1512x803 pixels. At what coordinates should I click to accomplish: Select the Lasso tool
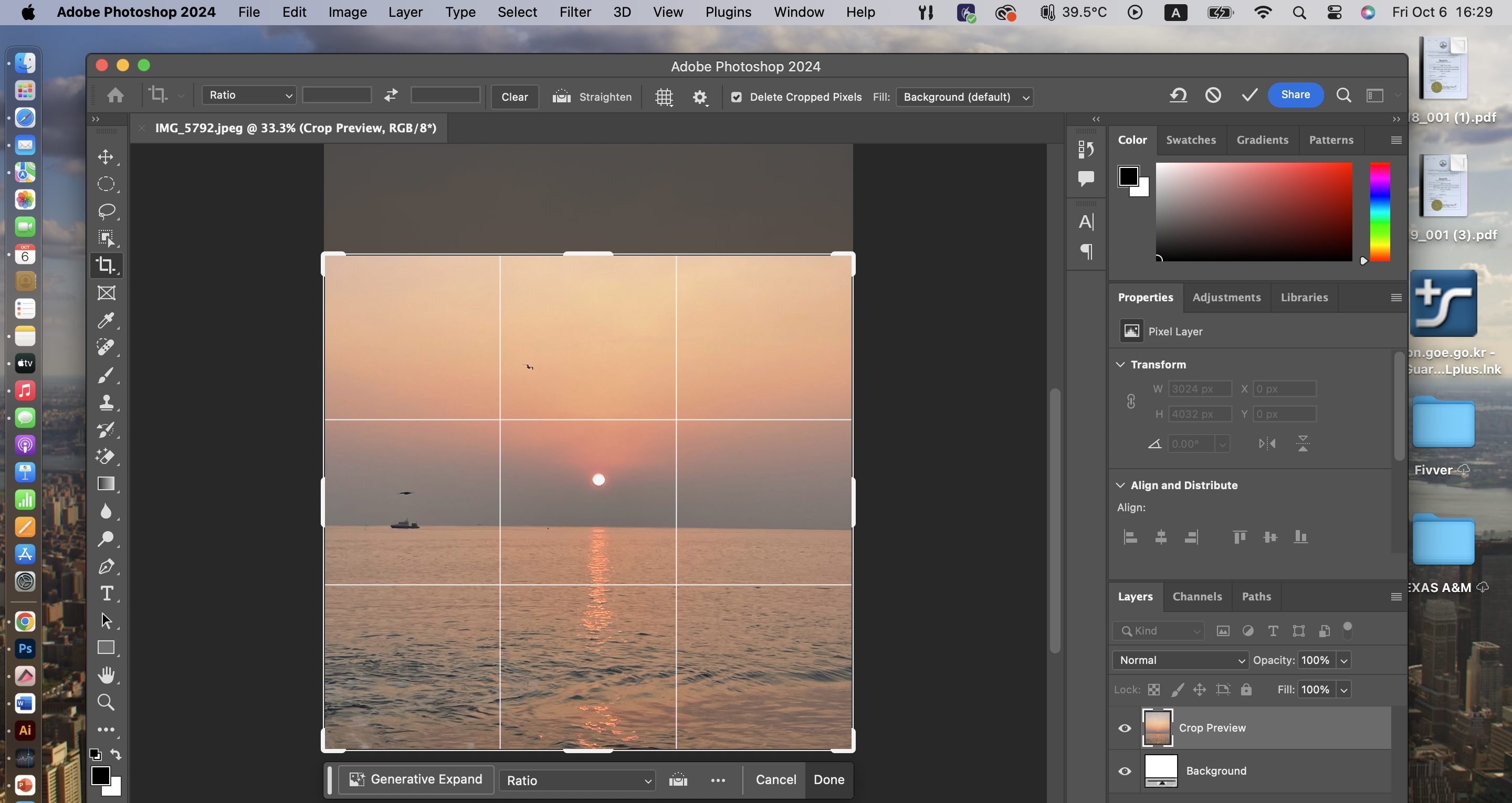coord(106,211)
